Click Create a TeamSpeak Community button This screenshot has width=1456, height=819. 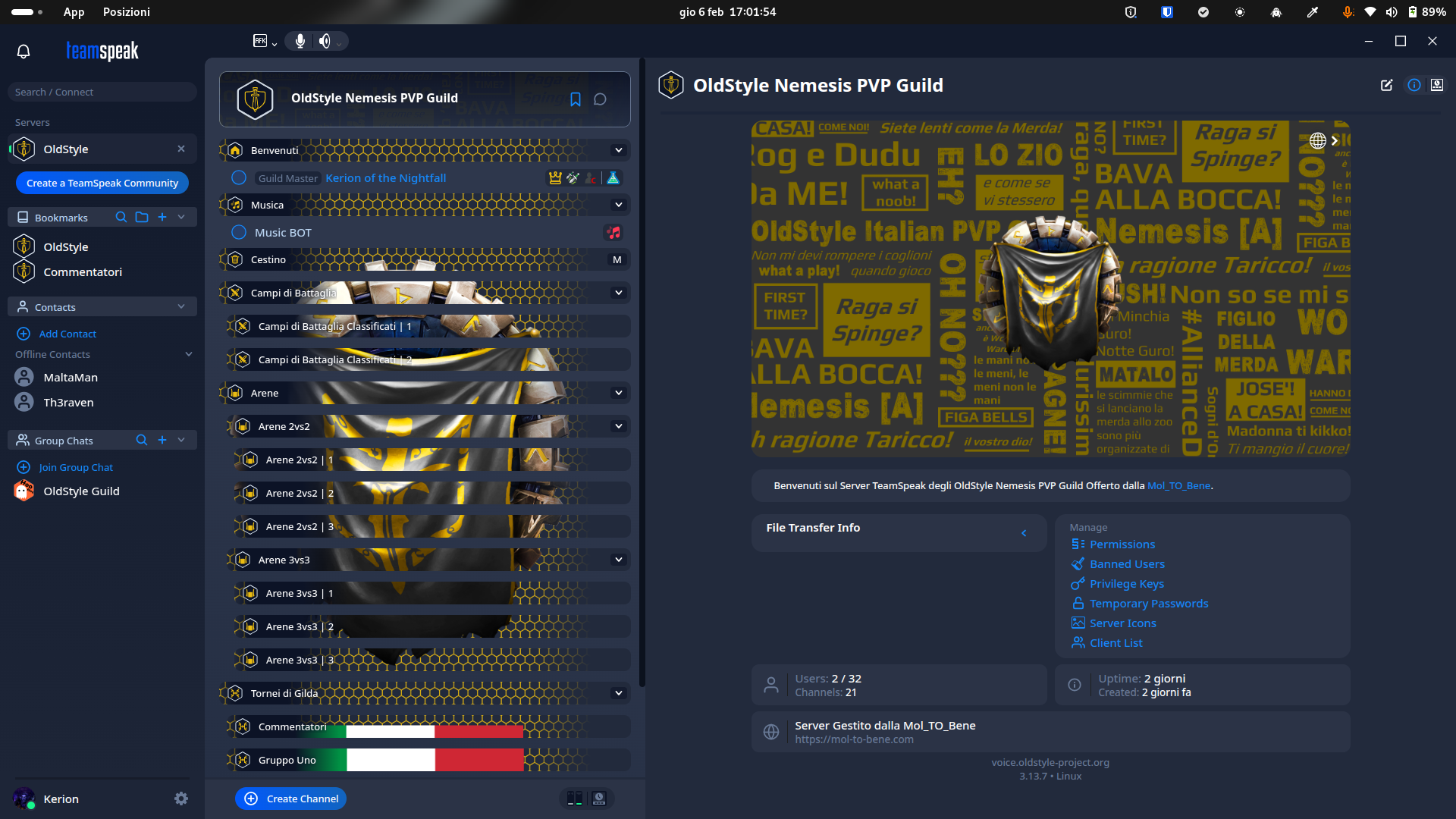coord(102,183)
